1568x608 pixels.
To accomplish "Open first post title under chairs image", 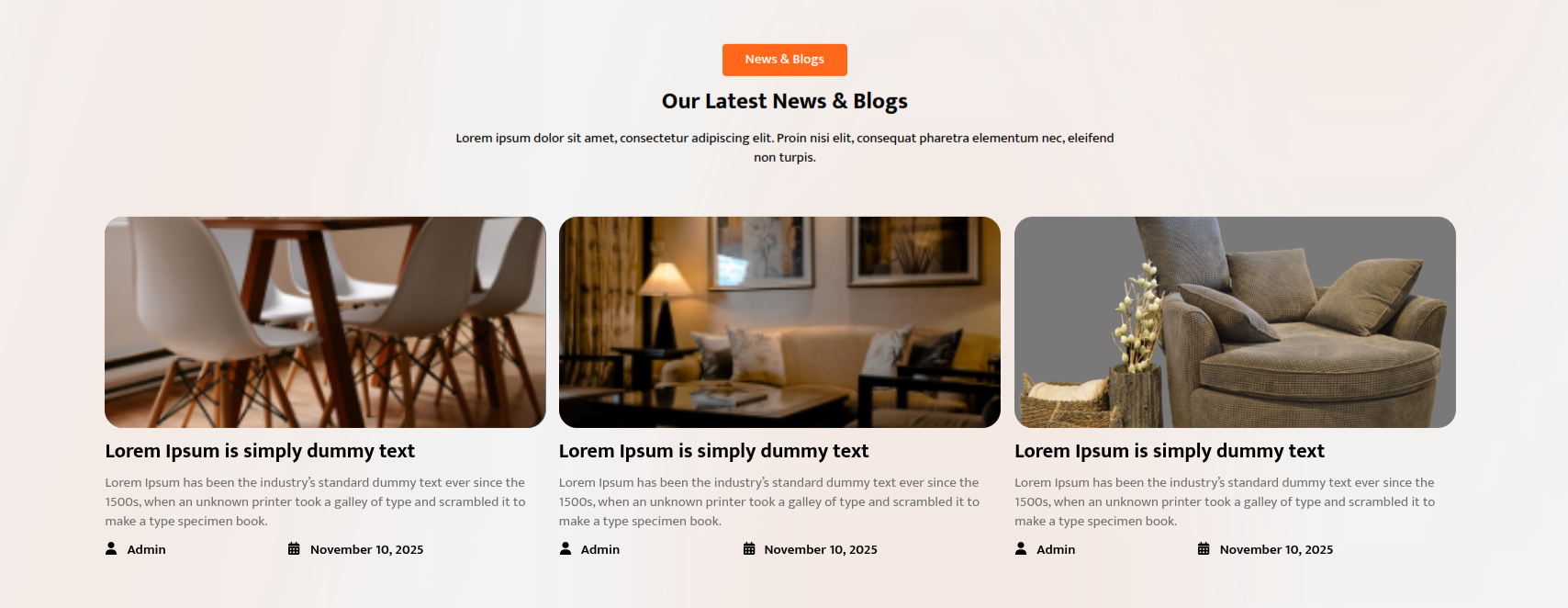I will 260,451.
